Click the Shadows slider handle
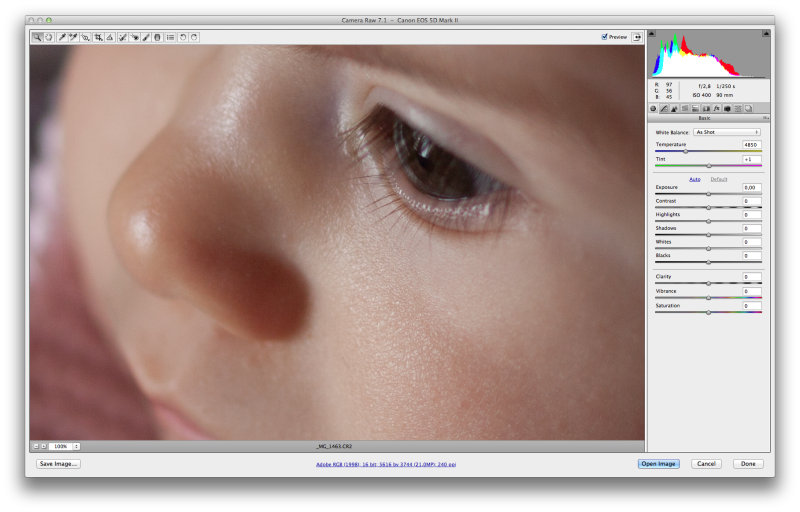 click(709, 235)
